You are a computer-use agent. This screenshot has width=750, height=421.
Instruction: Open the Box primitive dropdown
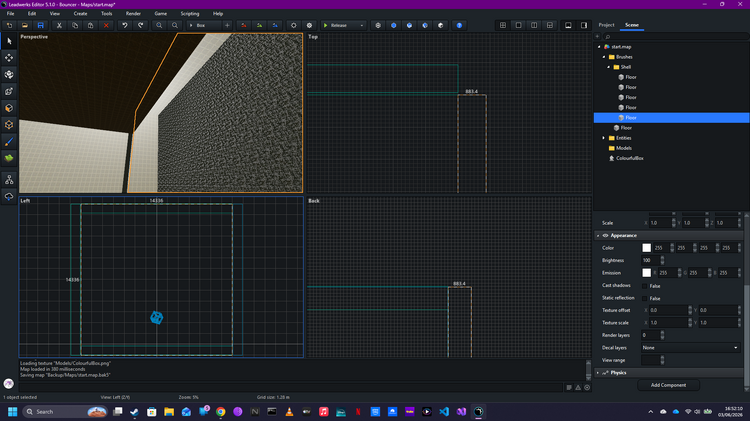point(204,25)
